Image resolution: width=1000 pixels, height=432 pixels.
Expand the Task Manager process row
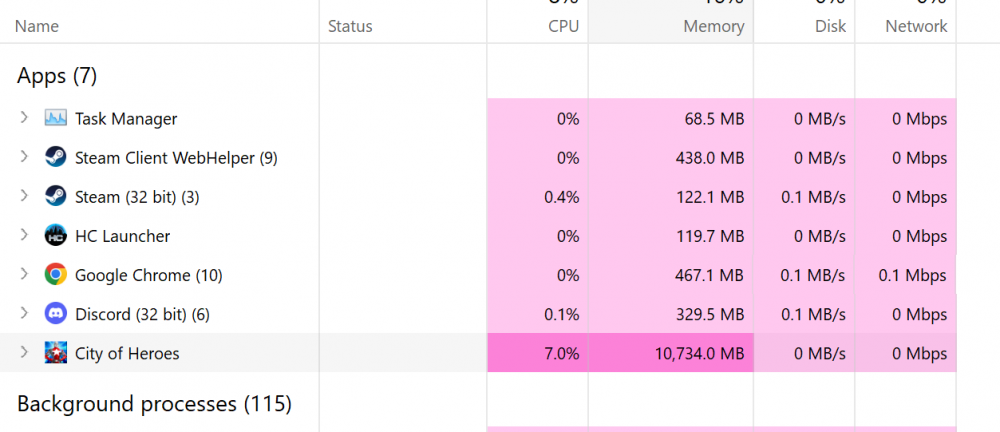pos(24,119)
